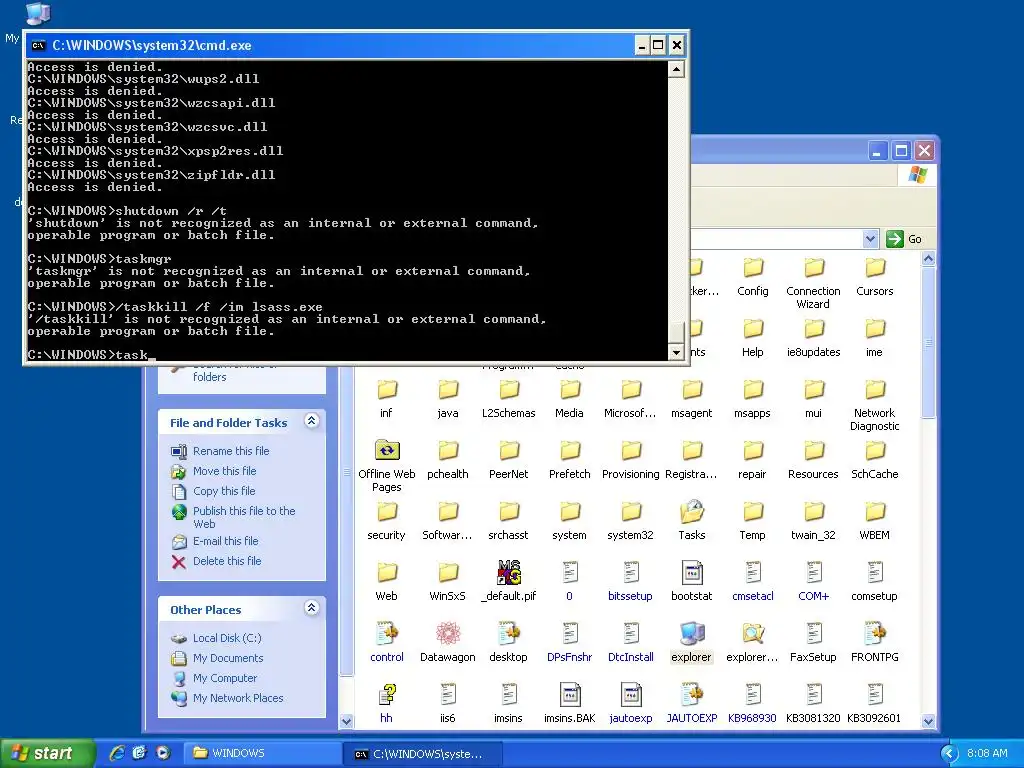This screenshot has width=1024, height=768.
Task: Collapse the File and Folder Tasks panel
Action: point(312,421)
